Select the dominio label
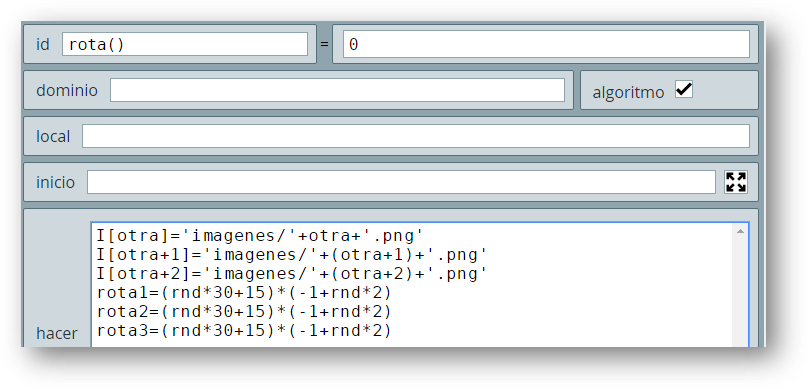 (x=67, y=91)
